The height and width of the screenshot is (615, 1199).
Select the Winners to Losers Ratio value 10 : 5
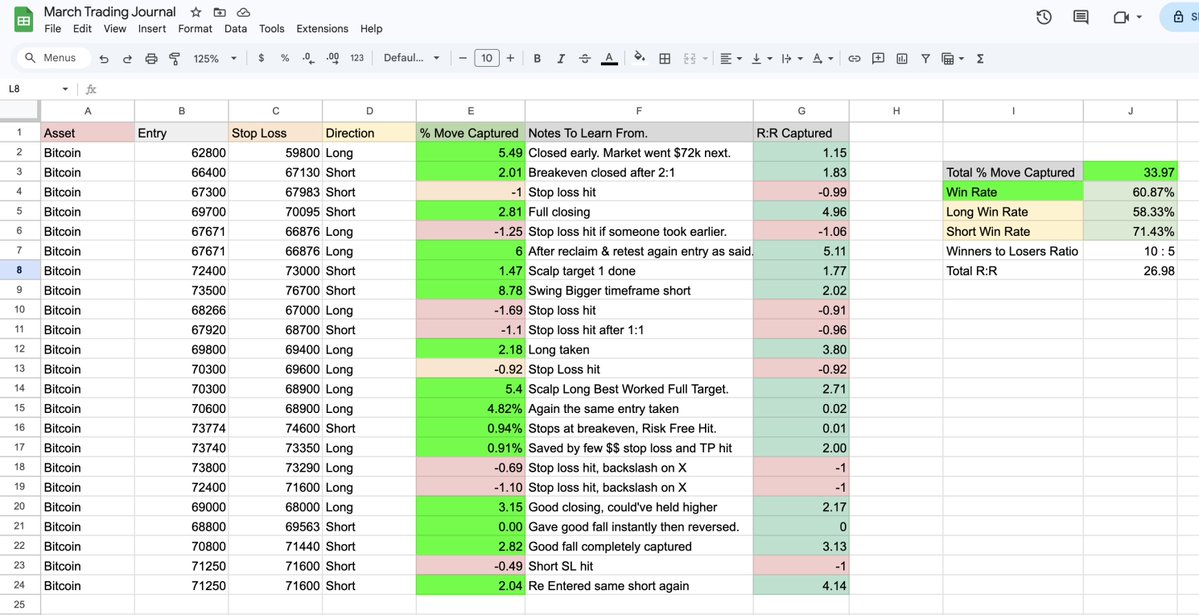(1130, 251)
